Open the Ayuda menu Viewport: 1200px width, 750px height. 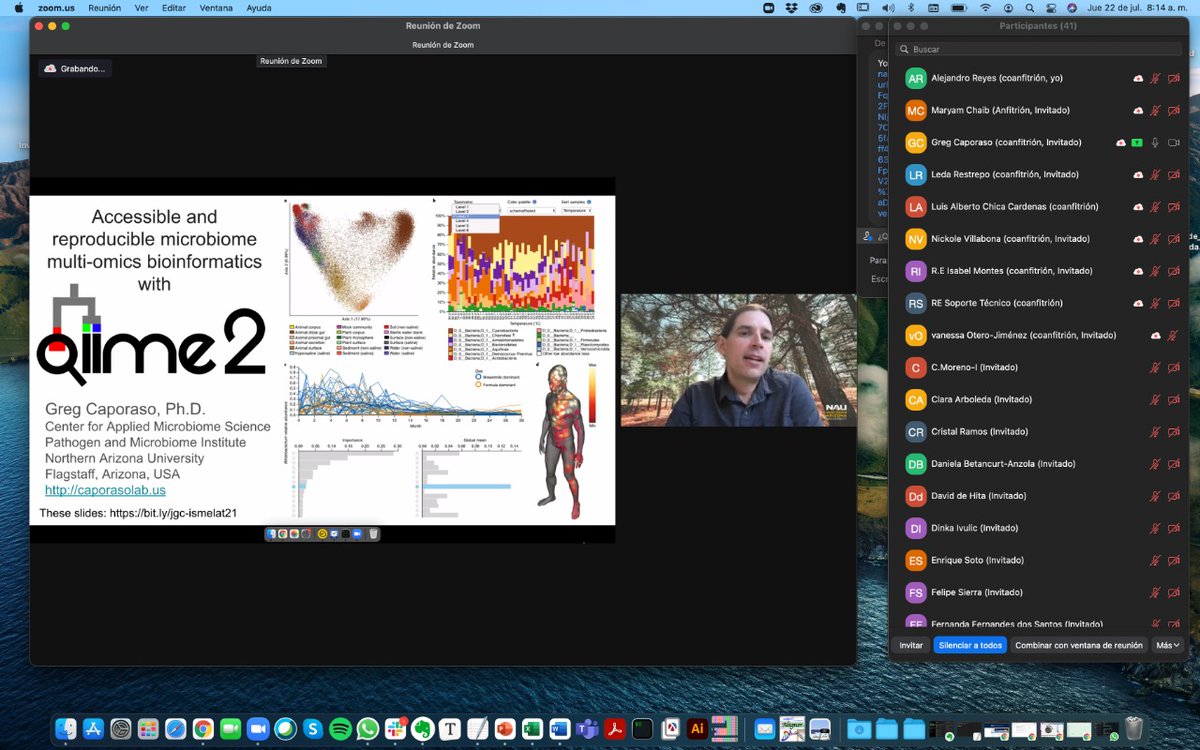pos(258,7)
